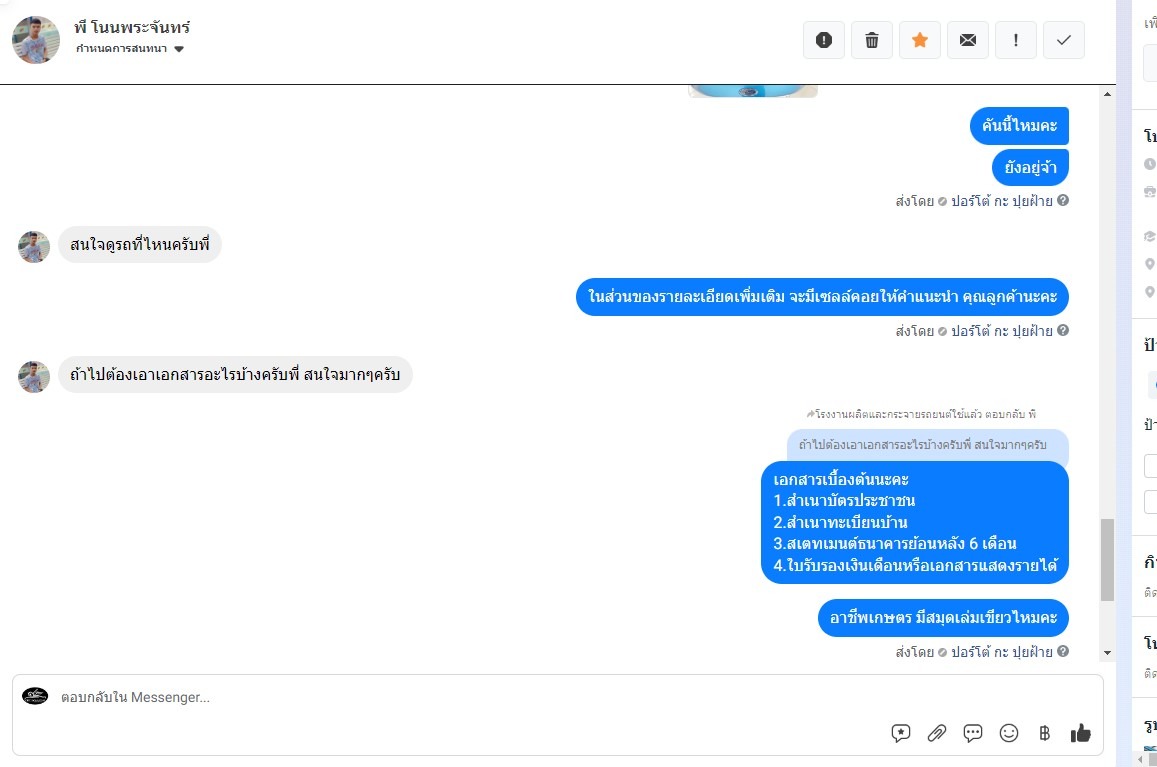Image resolution: width=1157 pixels, height=767 pixels.
Task: Send a thumbs-up like
Action: tap(1080, 733)
